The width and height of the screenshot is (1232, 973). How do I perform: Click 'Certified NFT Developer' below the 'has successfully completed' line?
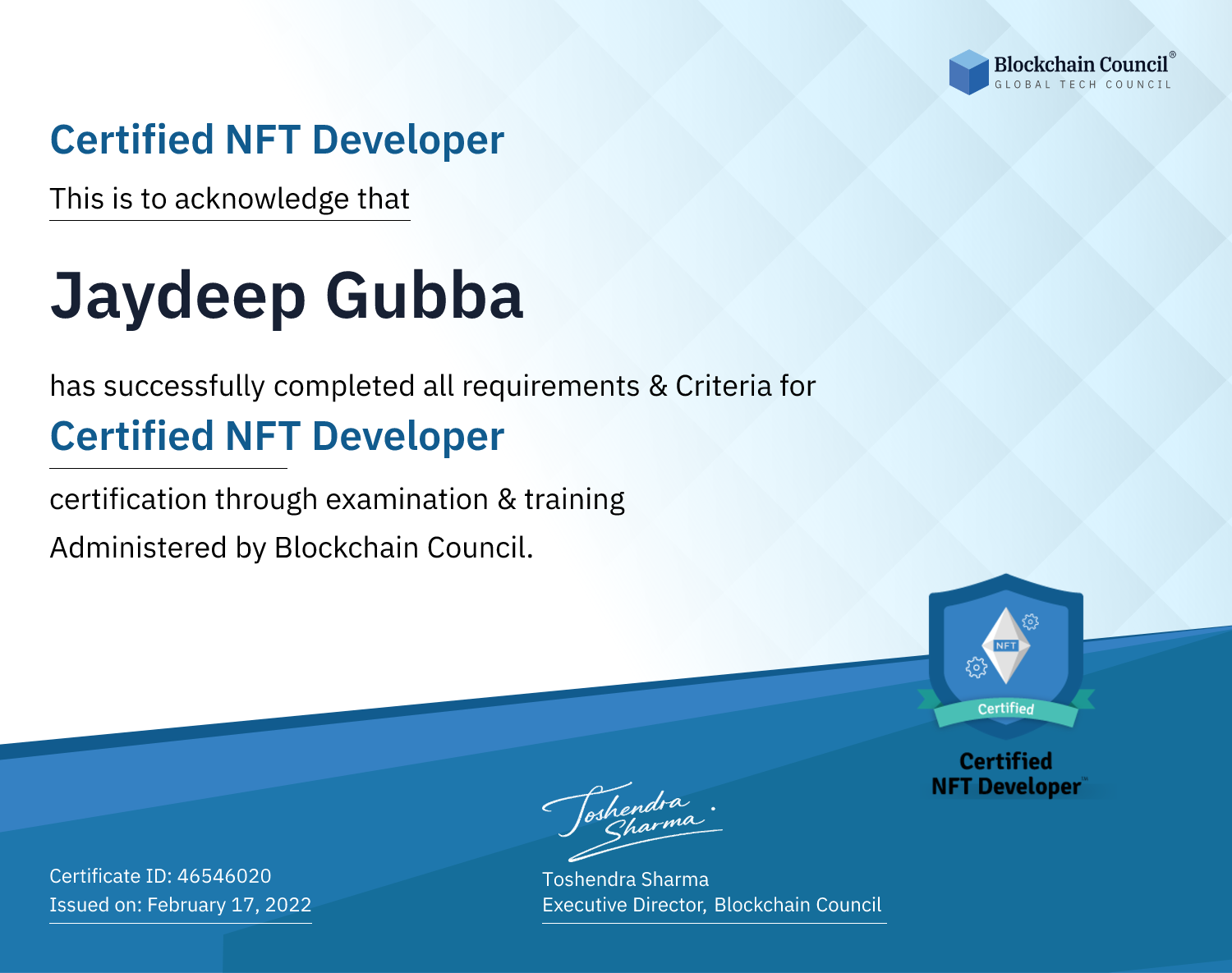[x=277, y=436]
